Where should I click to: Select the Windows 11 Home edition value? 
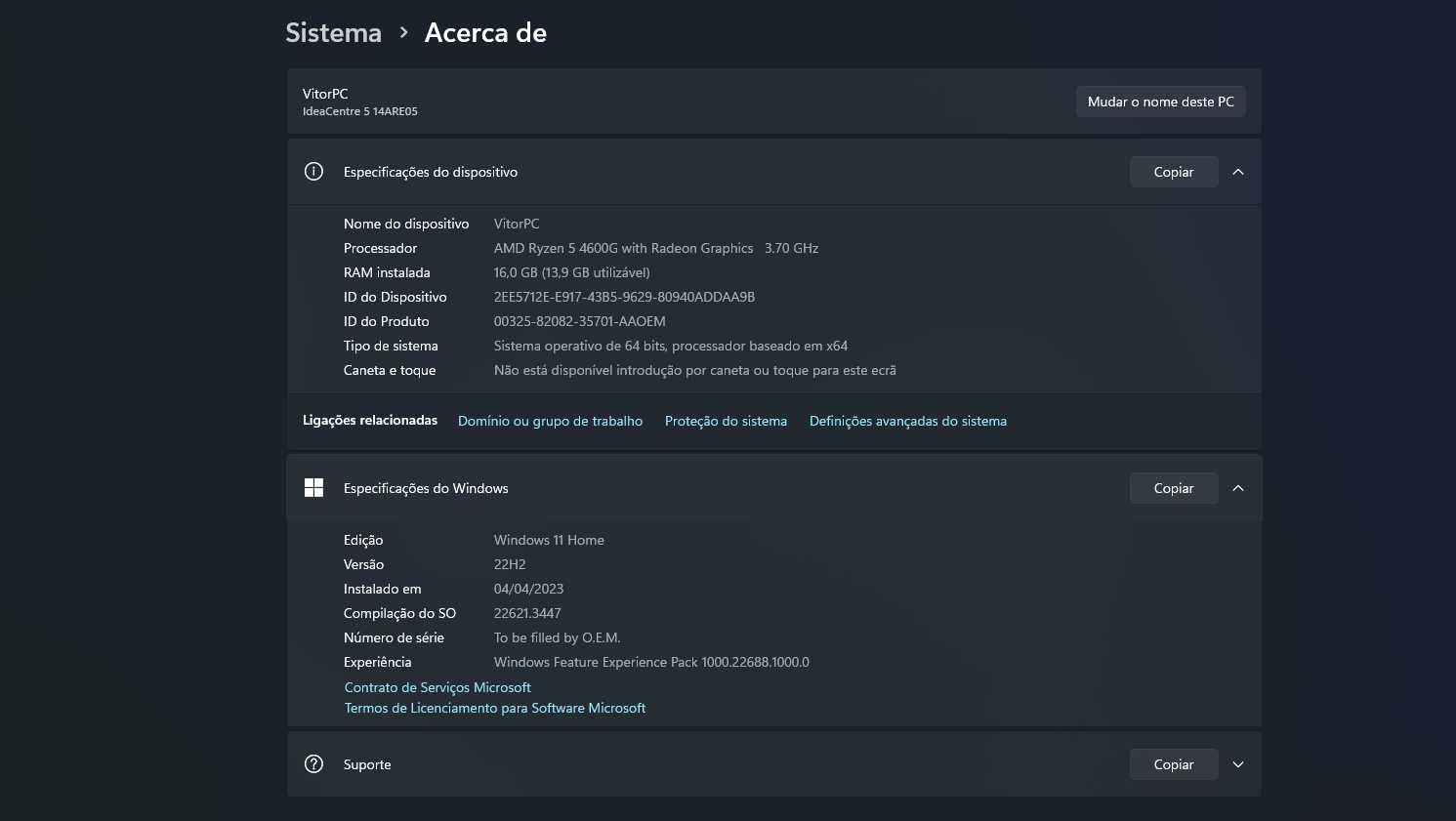coord(549,540)
